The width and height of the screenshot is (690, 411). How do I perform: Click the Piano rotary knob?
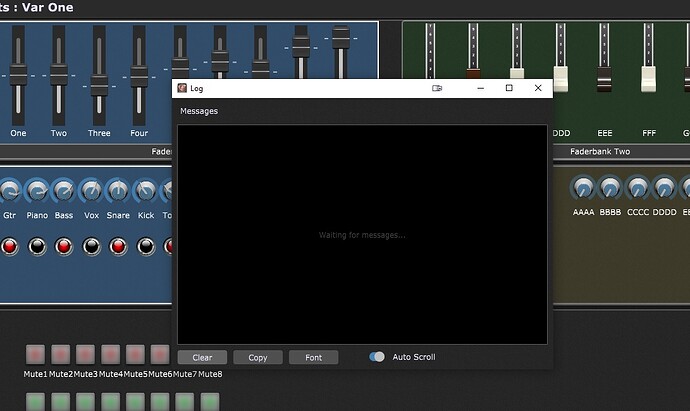[37, 191]
